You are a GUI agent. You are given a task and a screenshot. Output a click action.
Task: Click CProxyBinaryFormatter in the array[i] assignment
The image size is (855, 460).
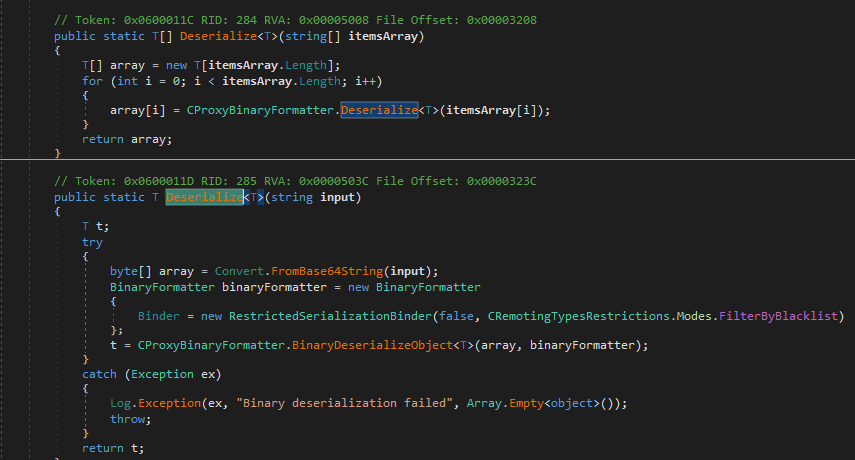[x=260, y=110]
